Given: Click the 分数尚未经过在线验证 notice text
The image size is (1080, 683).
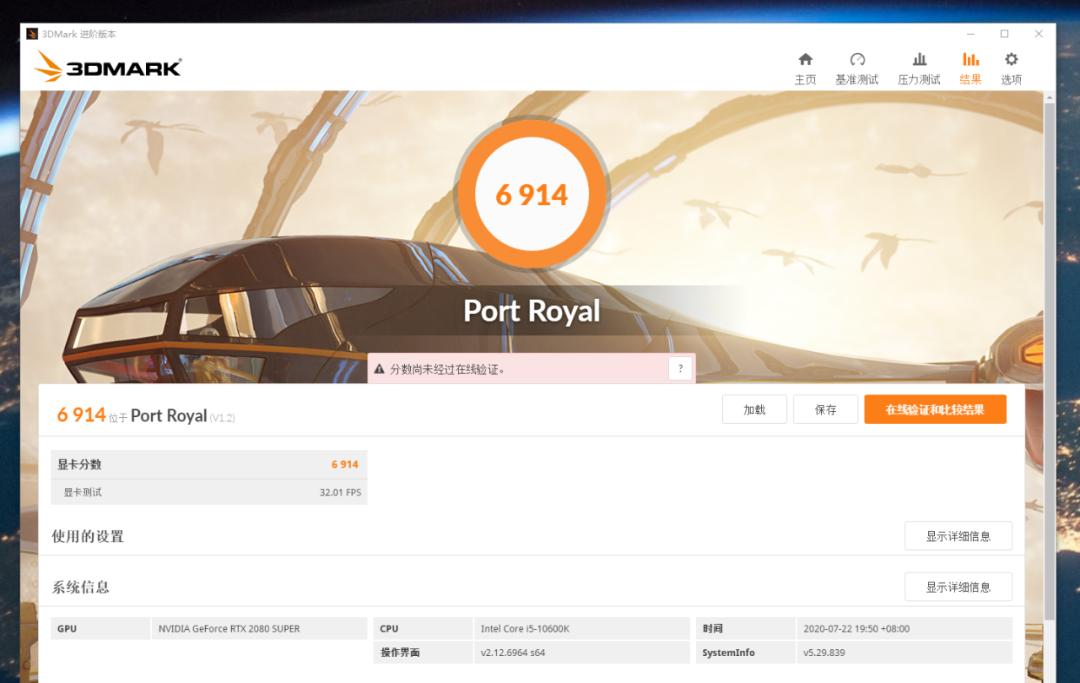Looking at the screenshot, I should (447, 370).
